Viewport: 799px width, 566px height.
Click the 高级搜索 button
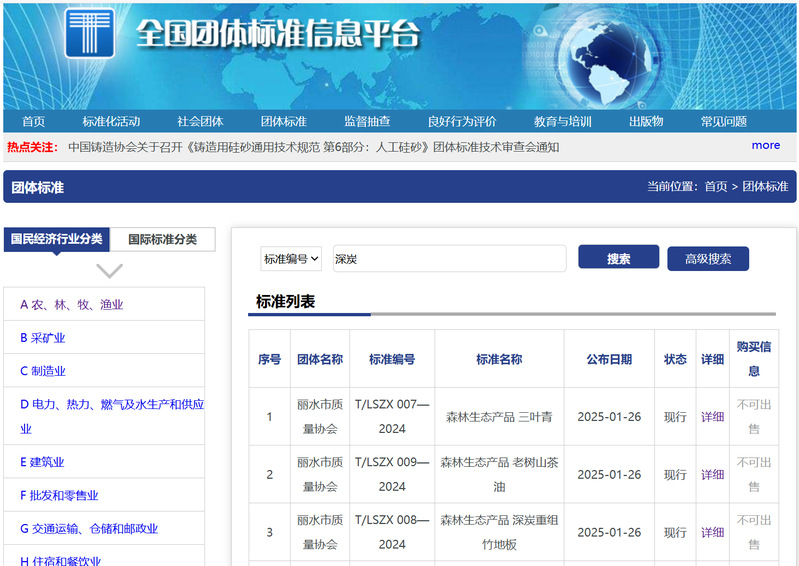click(708, 259)
